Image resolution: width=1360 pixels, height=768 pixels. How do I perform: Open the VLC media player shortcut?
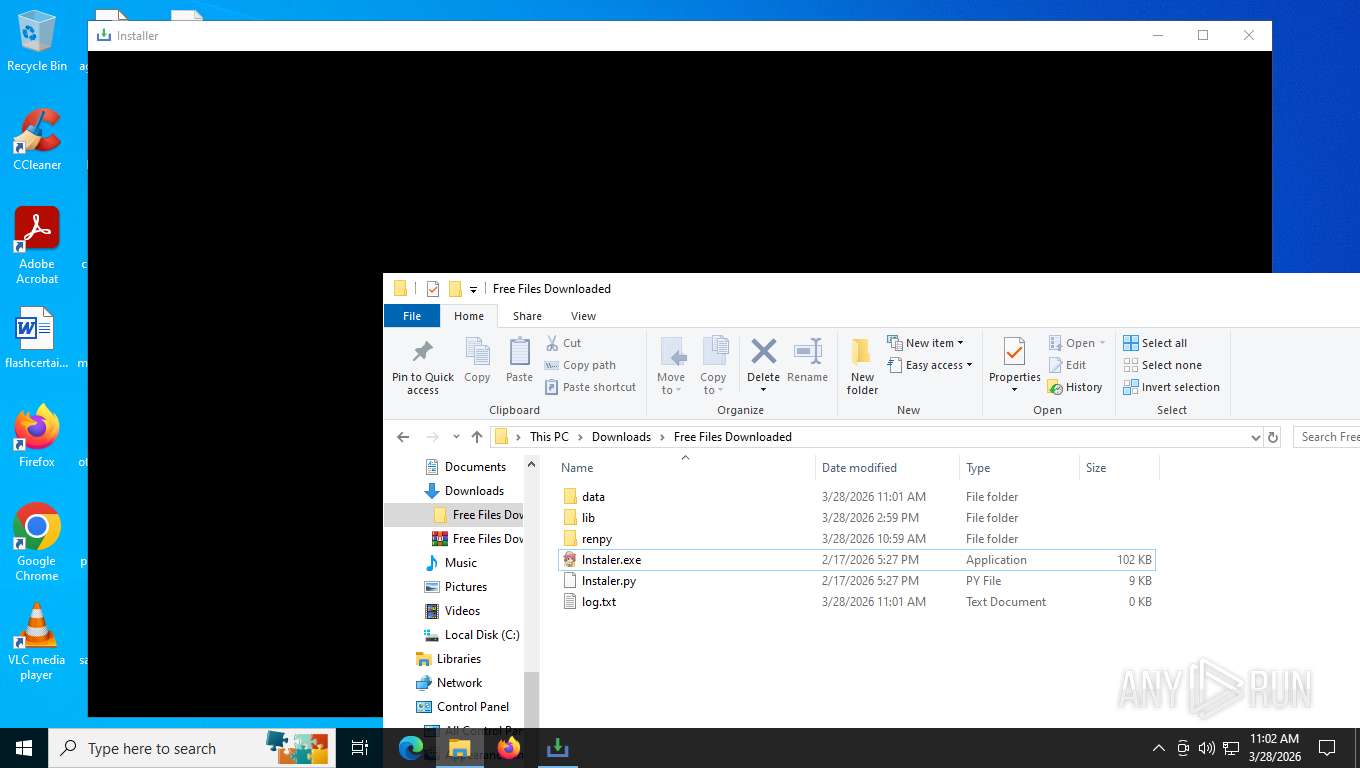click(x=37, y=642)
